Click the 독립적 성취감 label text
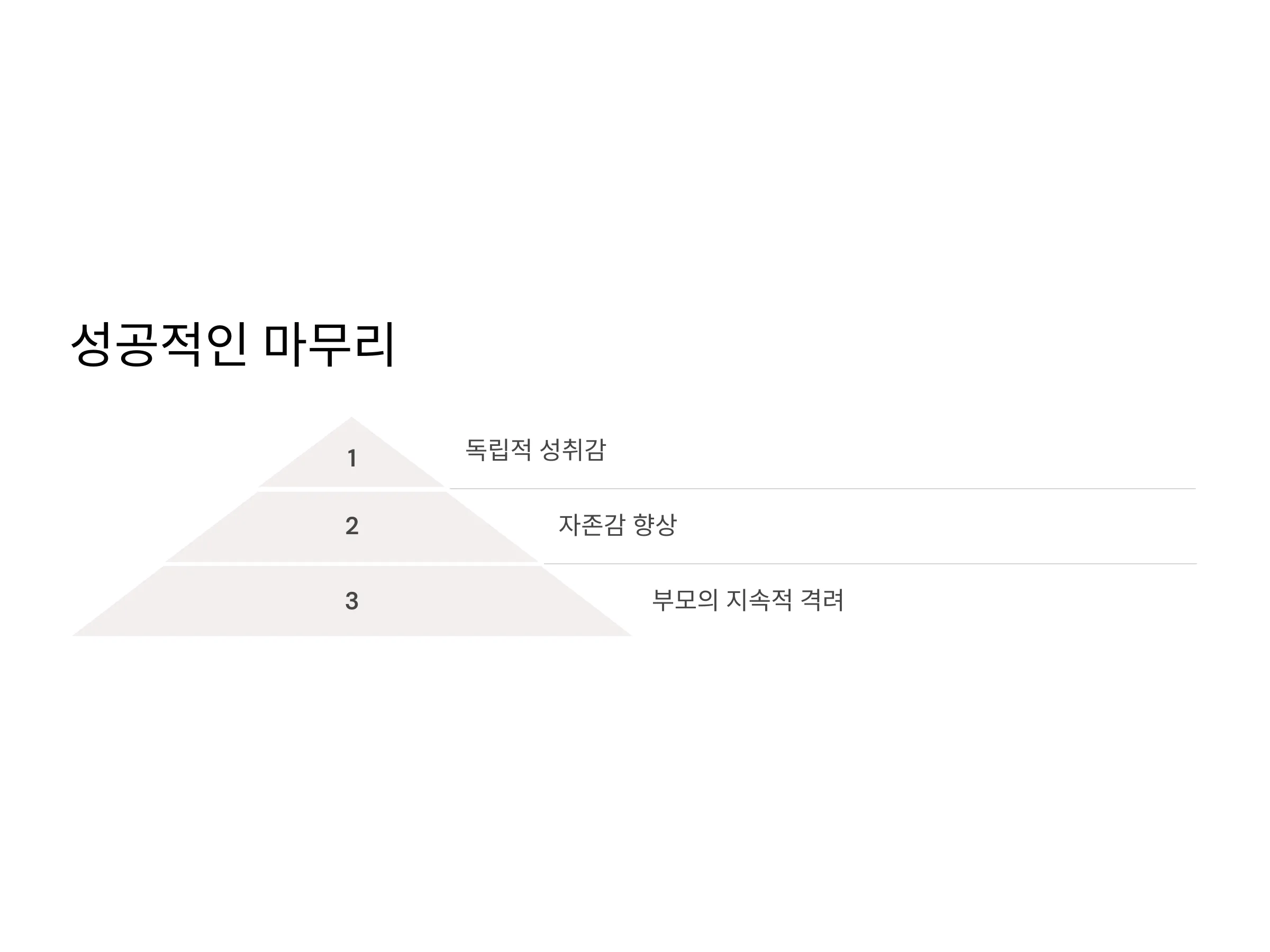This screenshot has height=952, width=1270. point(535,450)
